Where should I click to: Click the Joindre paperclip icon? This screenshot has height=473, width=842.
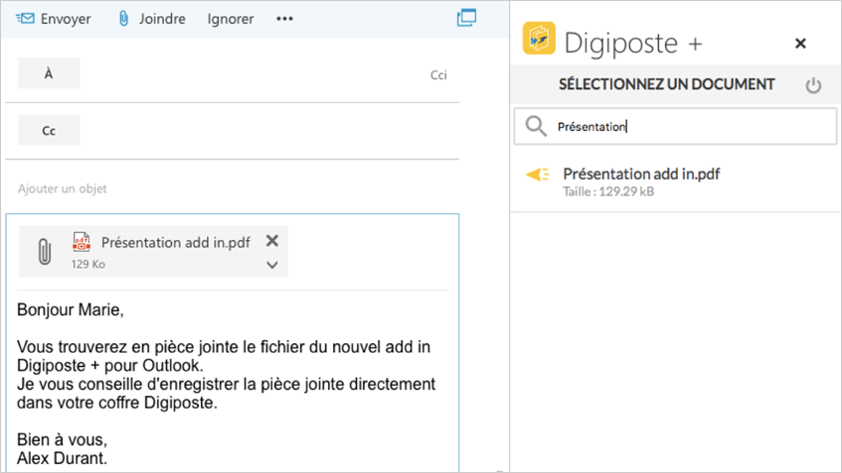click(124, 19)
